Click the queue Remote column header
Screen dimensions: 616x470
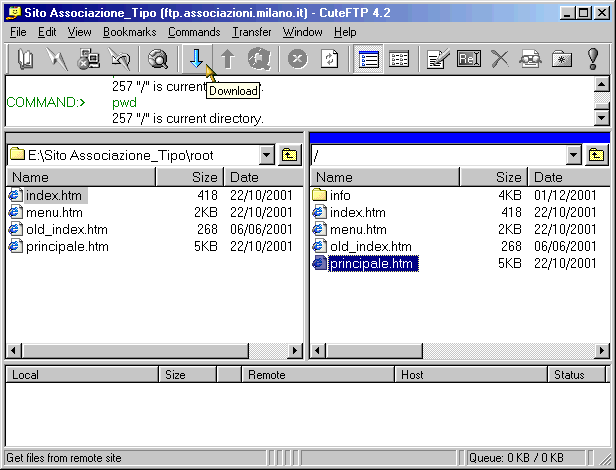318,375
